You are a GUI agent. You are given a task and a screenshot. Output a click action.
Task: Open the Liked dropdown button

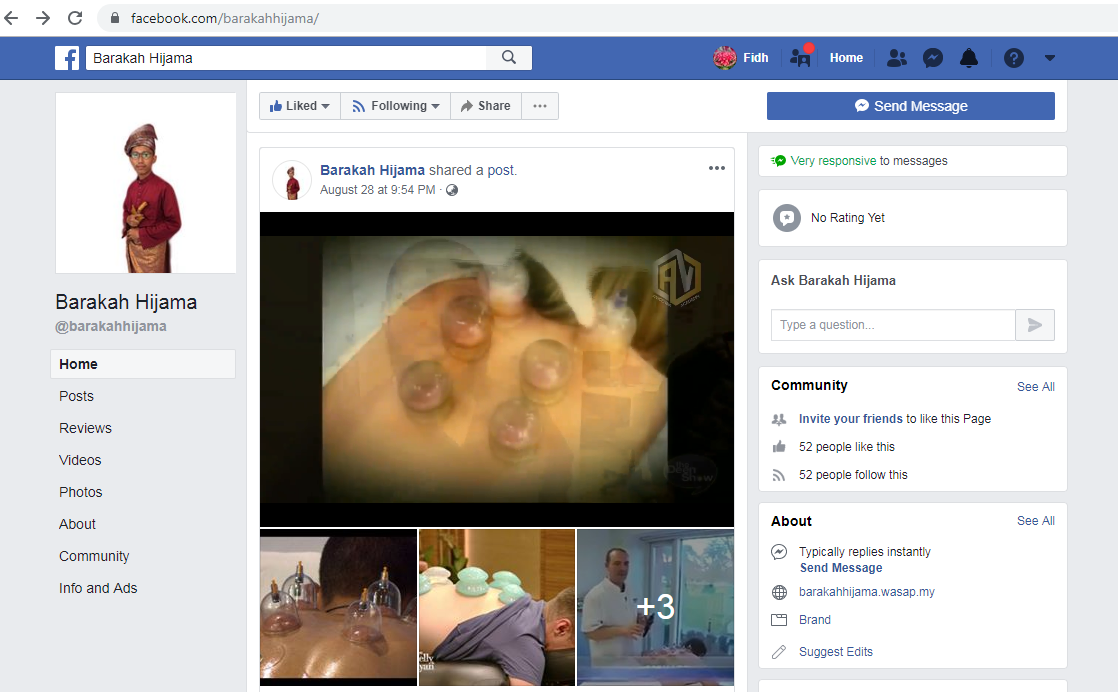[299, 106]
